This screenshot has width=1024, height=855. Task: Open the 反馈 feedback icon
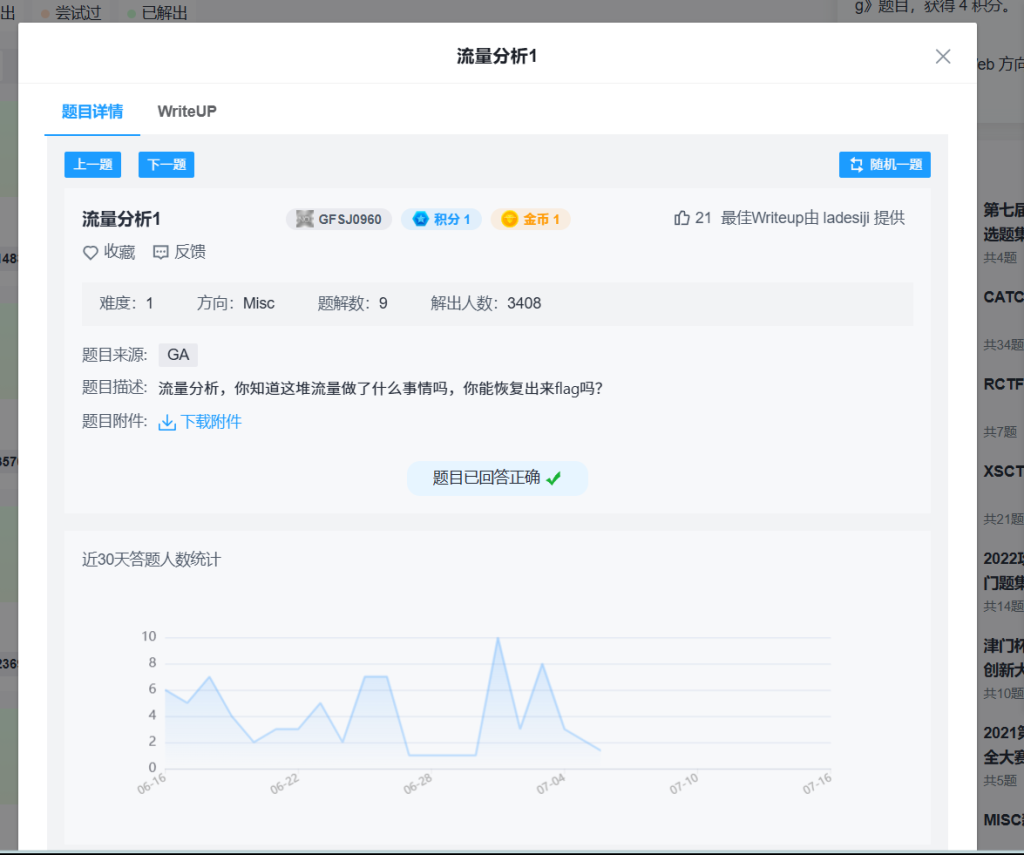coord(161,253)
